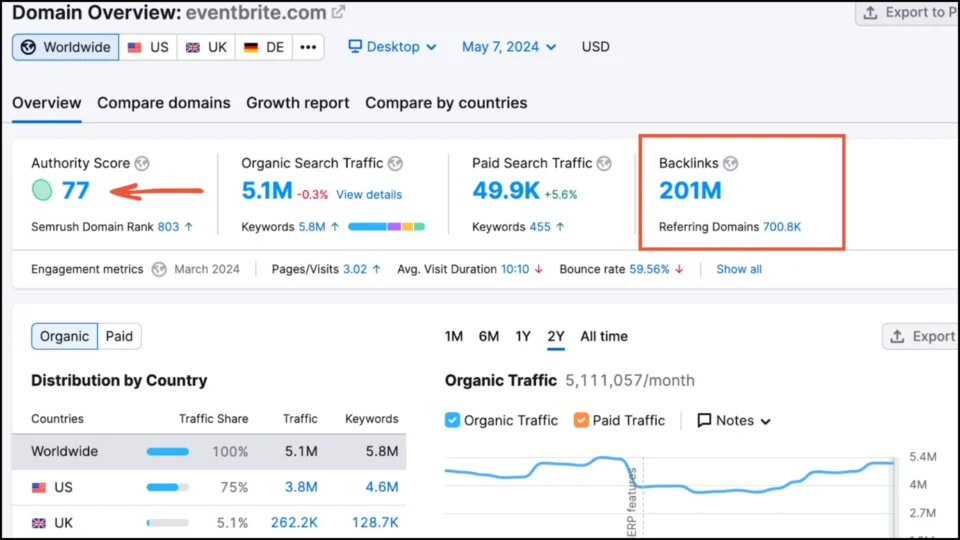Click the USD currency selector
This screenshot has width=960, height=540.
pos(595,47)
